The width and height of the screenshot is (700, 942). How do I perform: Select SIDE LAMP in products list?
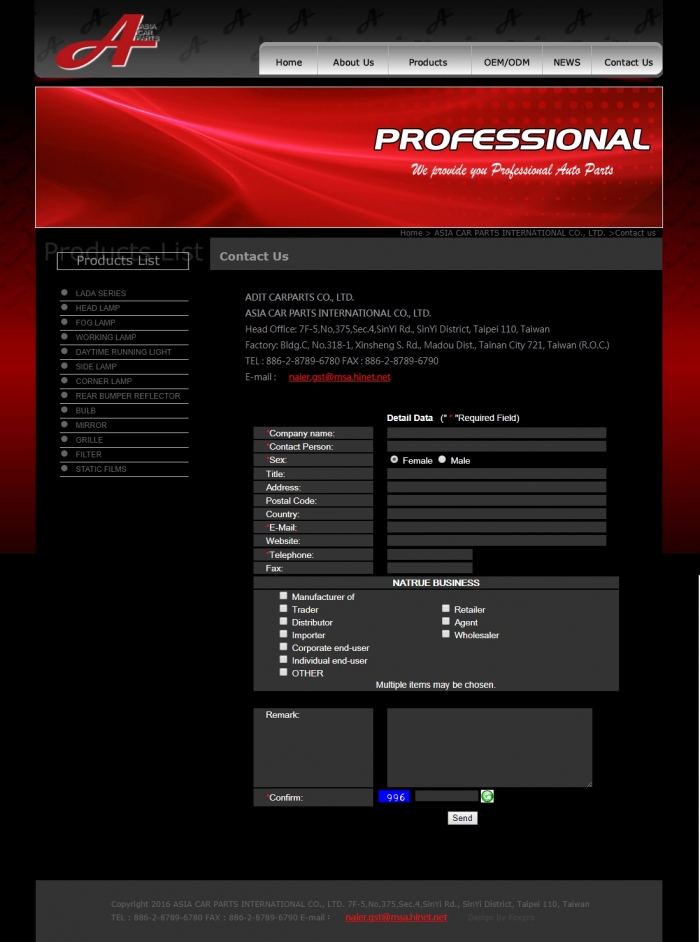tap(96, 366)
